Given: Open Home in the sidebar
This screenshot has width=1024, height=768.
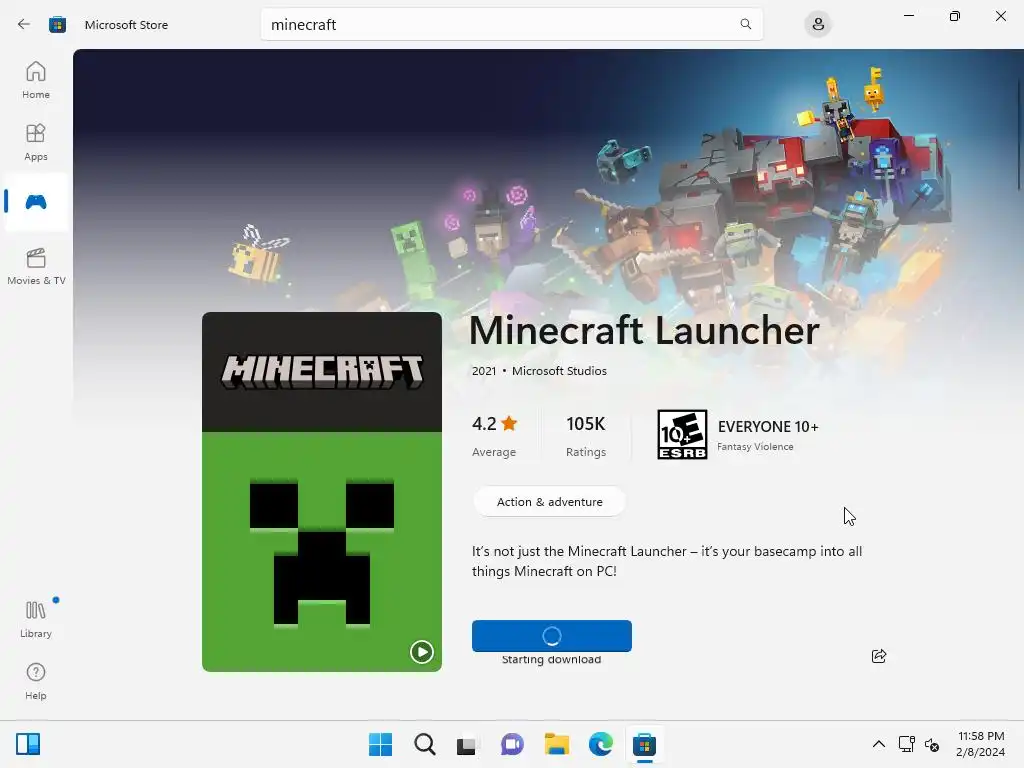Looking at the screenshot, I should [x=36, y=80].
